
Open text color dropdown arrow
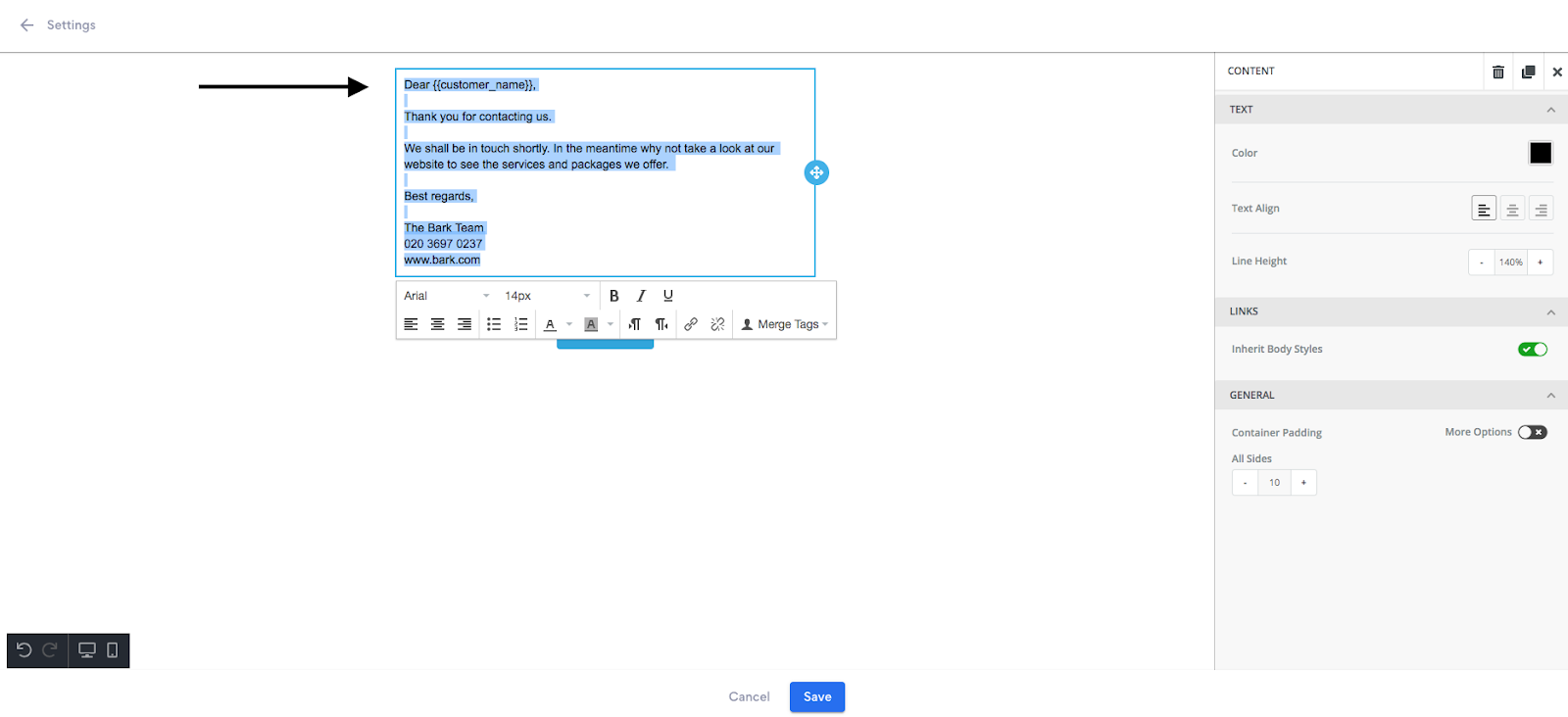click(x=569, y=324)
